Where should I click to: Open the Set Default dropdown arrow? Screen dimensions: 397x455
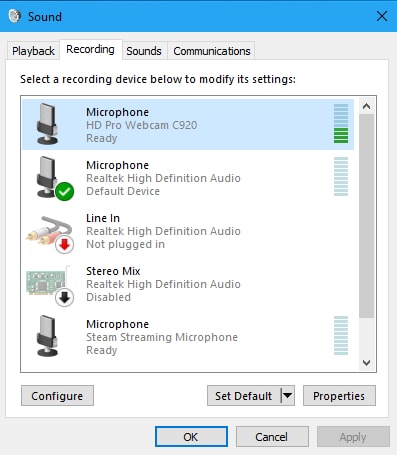[288, 396]
